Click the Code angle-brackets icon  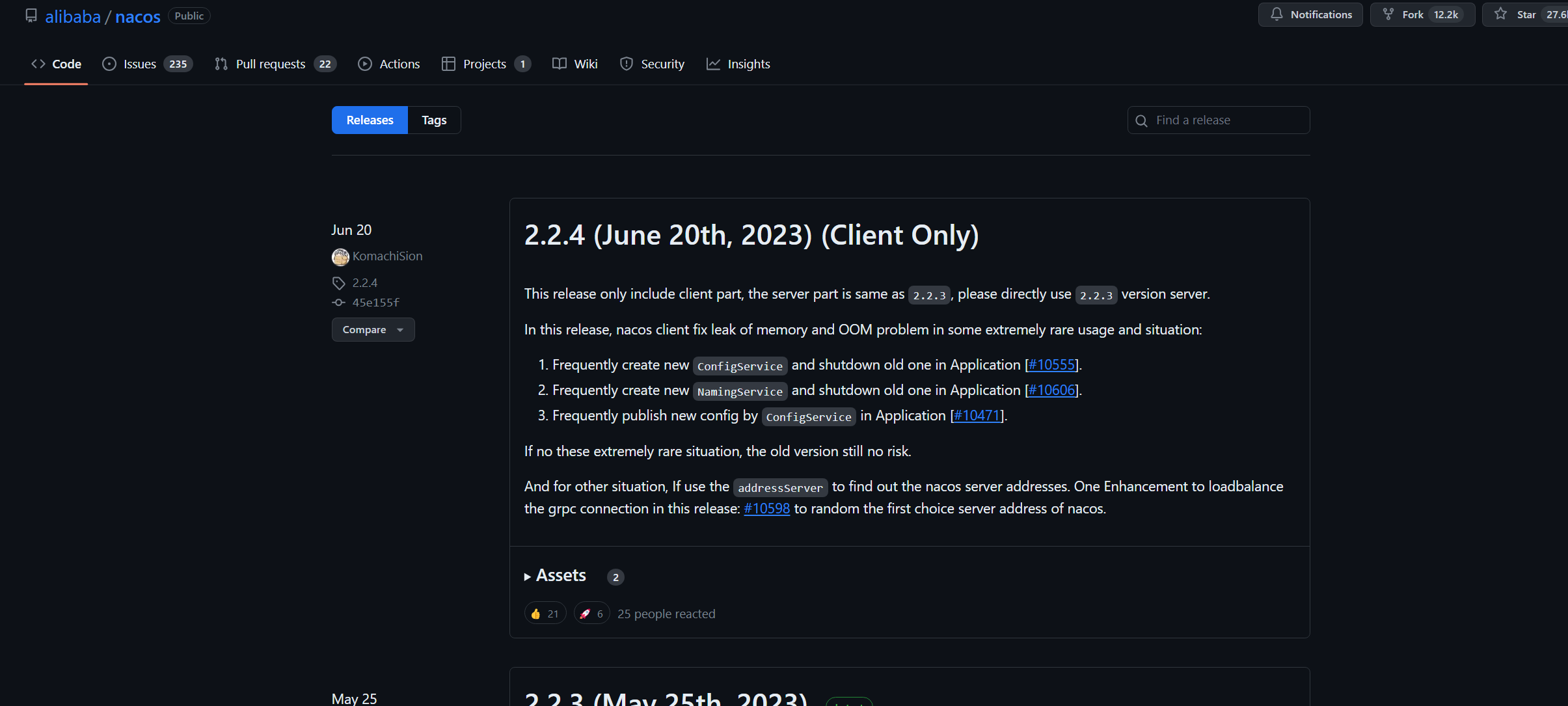pyautogui.click(x=38, y=64)
